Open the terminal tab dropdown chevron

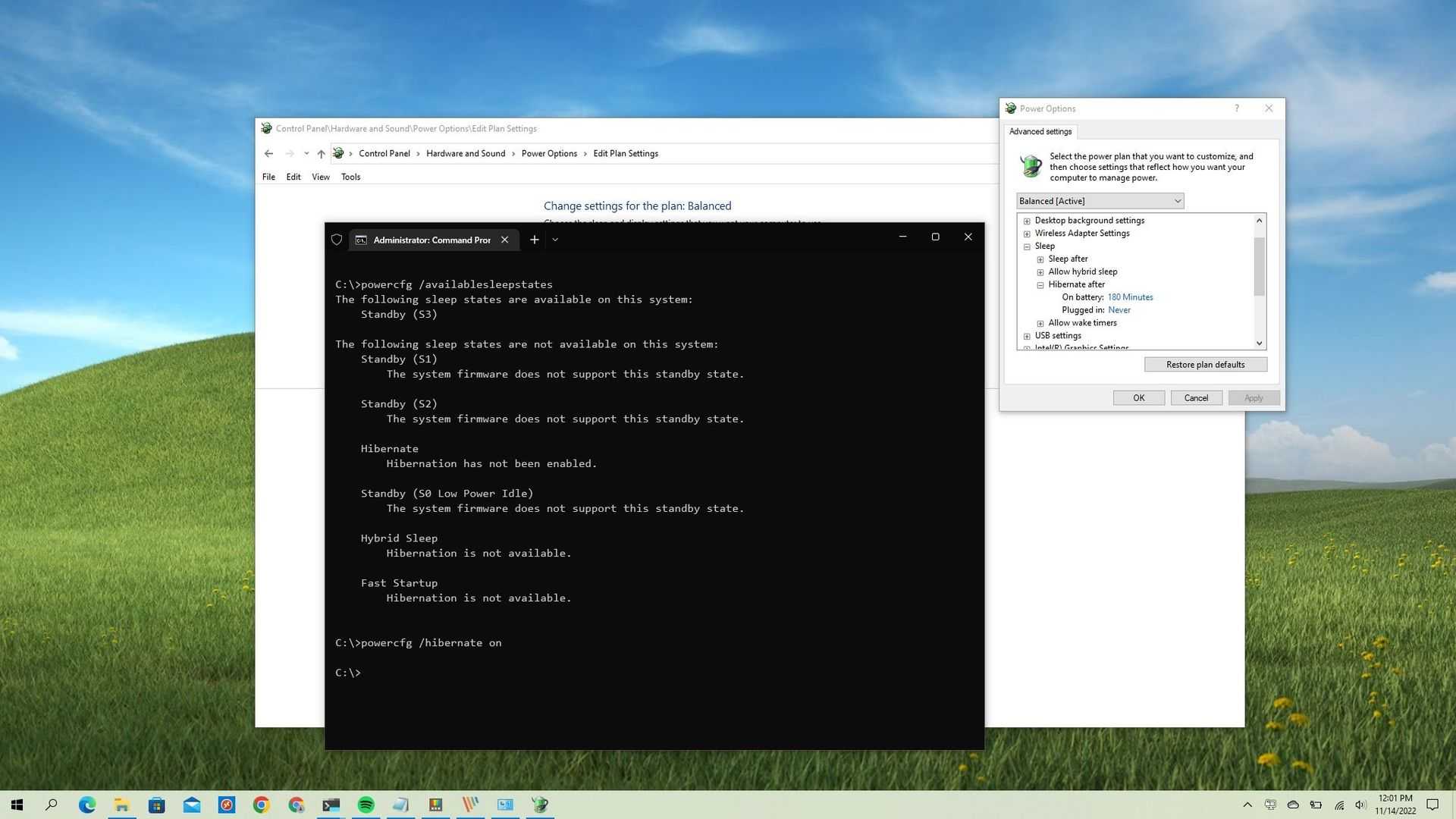555,240
